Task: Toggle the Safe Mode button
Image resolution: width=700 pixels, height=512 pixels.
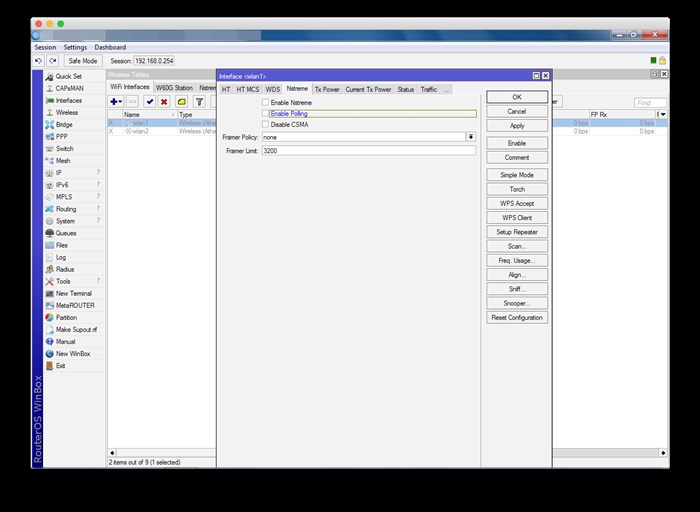Action: click(83, 61)
